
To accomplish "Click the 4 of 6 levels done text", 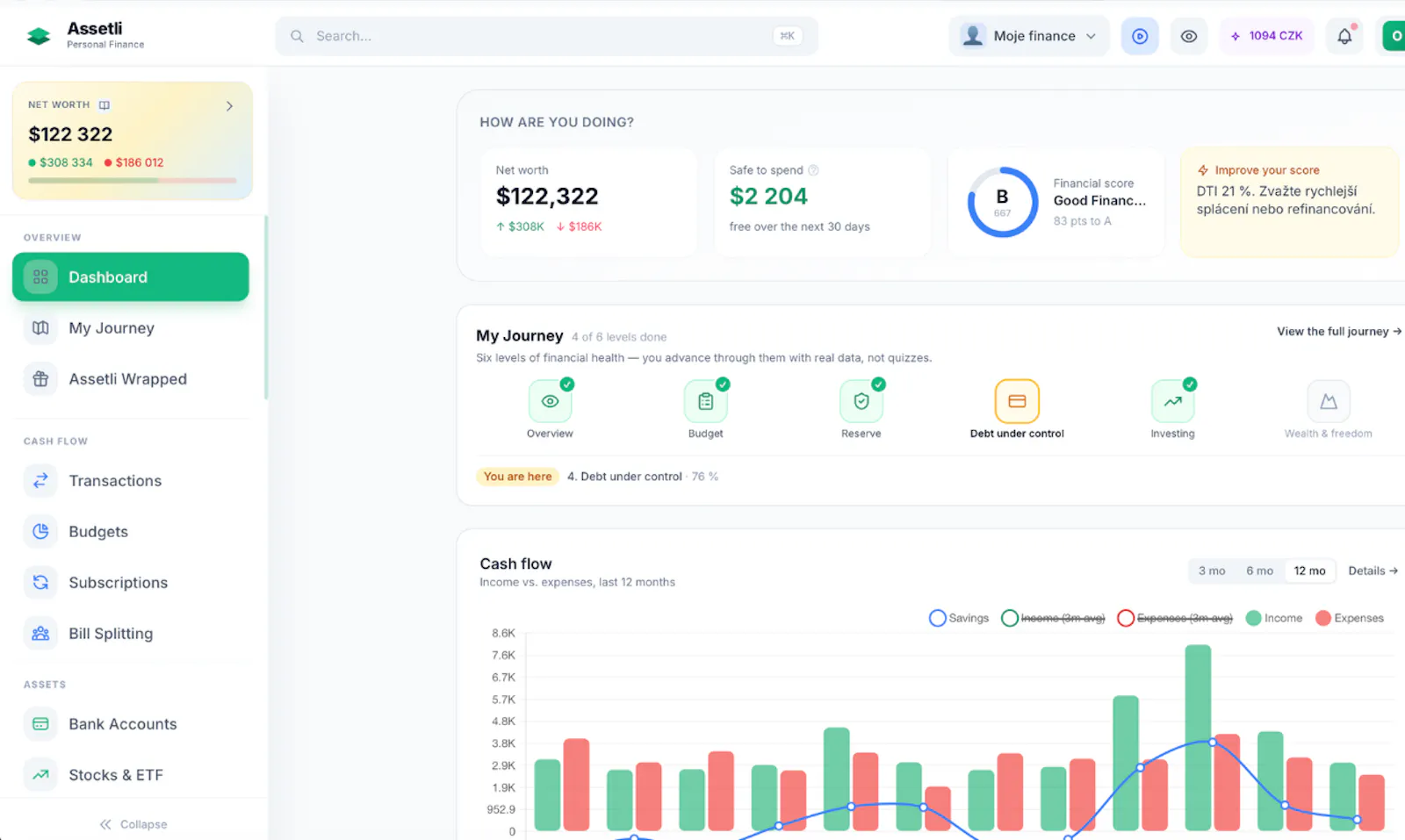I will pos(619,337).
